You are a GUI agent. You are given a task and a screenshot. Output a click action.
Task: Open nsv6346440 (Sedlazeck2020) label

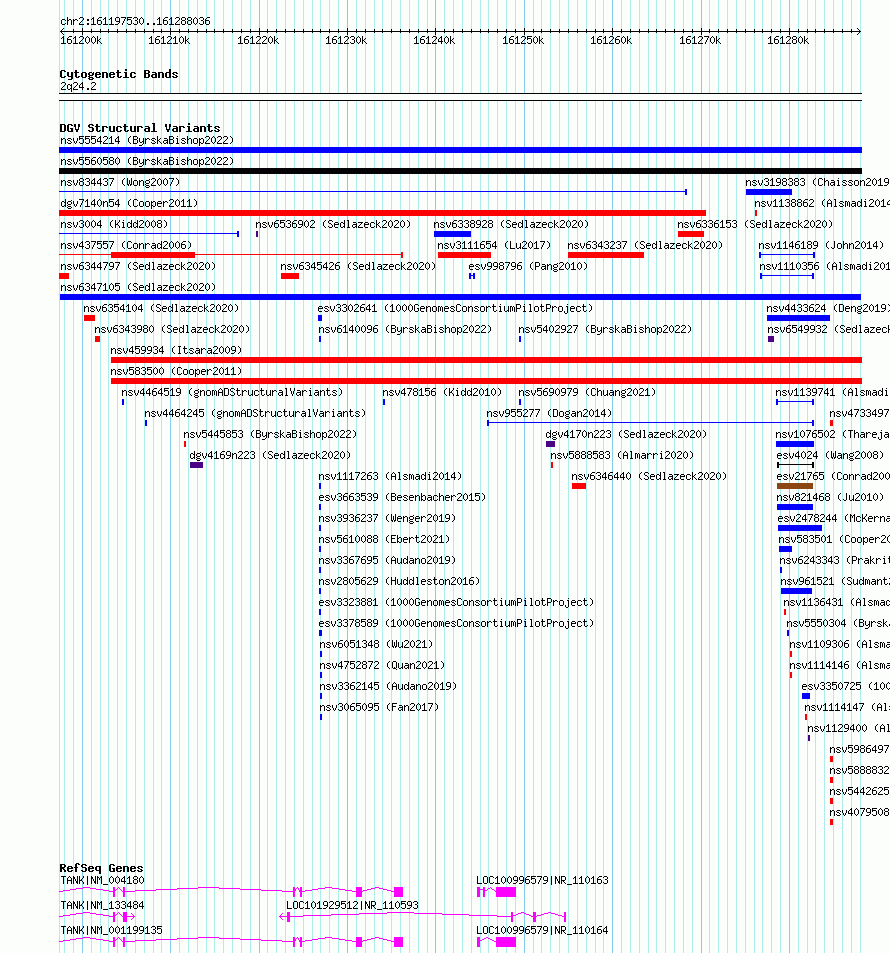649,476
